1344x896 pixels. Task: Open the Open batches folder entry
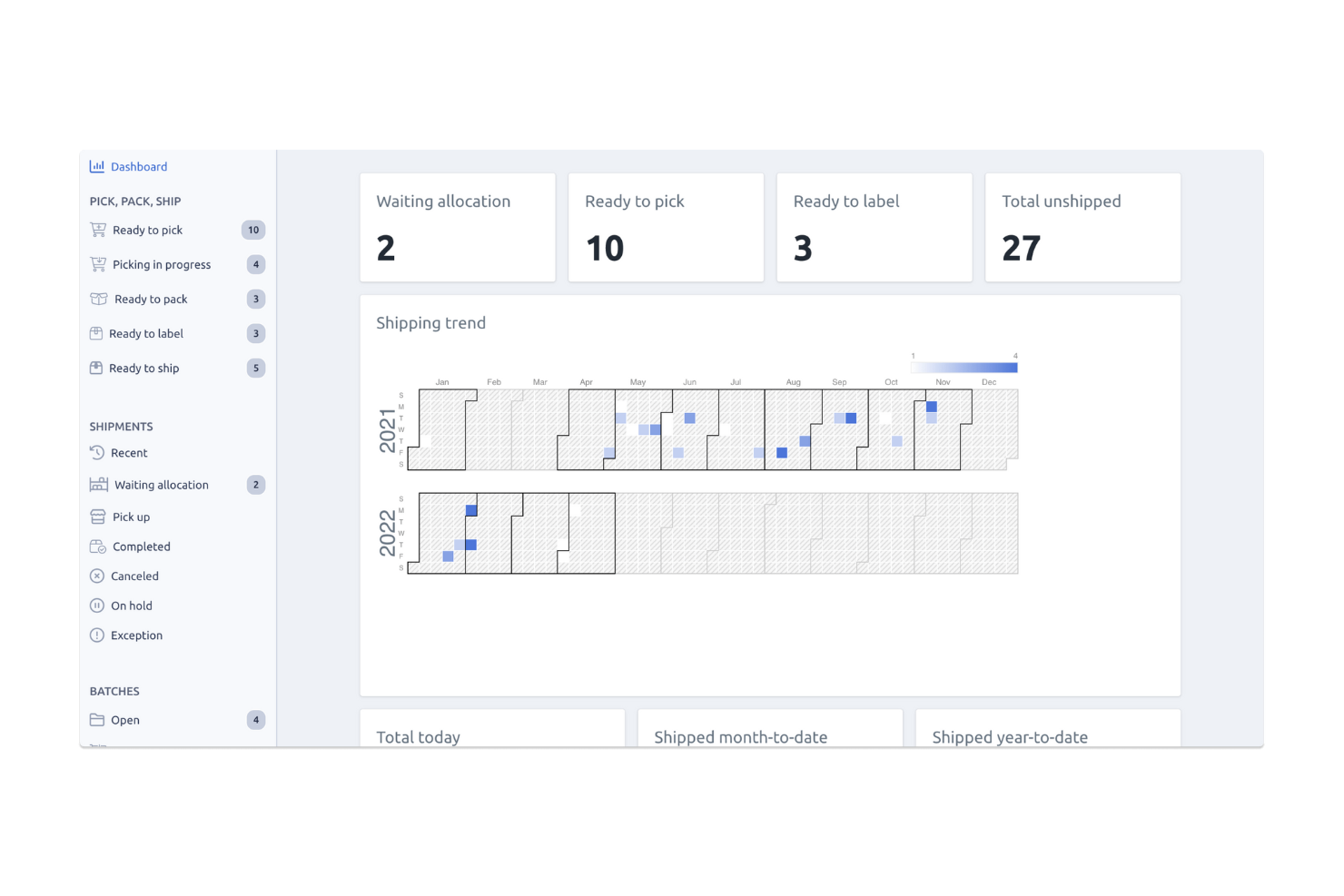click(x=125, y=720)
